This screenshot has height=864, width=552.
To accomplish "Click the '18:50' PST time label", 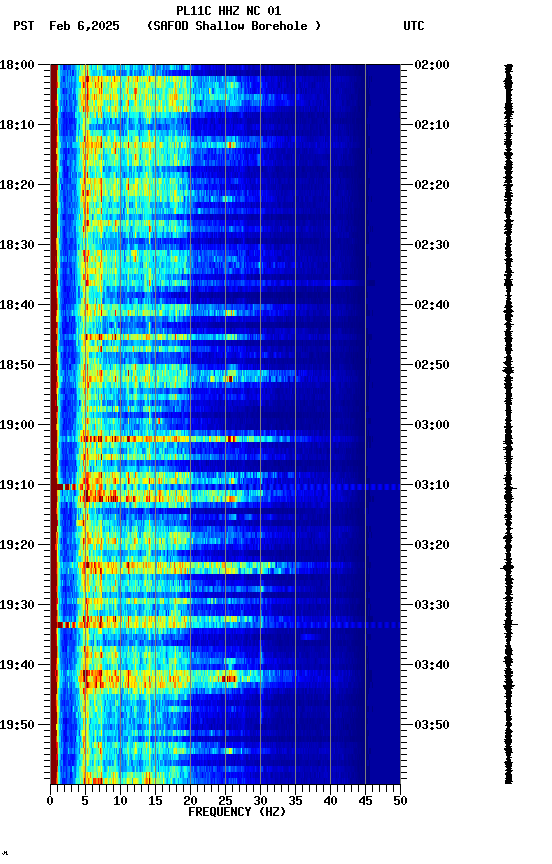I will click(17, 365).
